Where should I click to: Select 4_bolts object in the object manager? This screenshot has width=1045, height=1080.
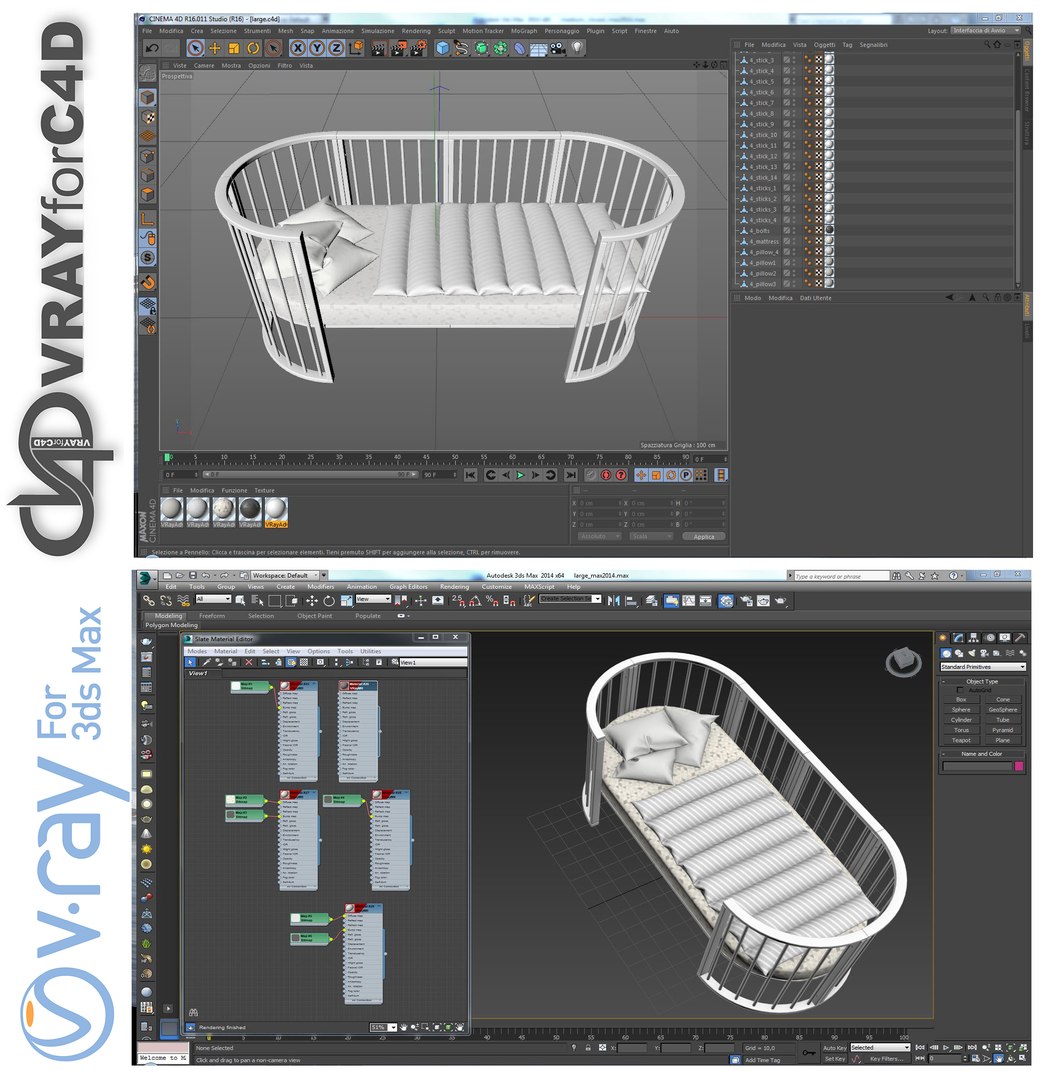[x=760, y=231]
